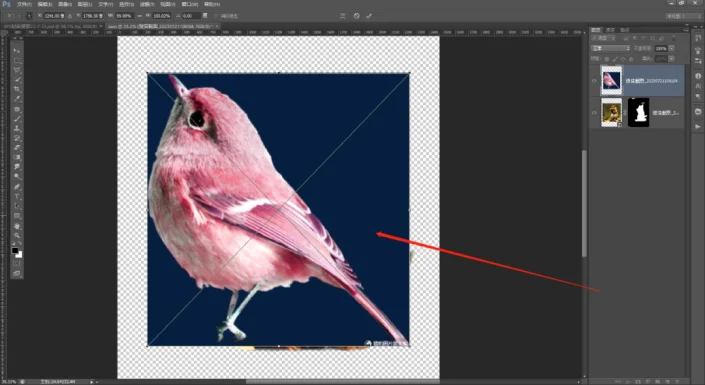Click the reference point location grid
The image size is (705, 385).
point(29,16)
